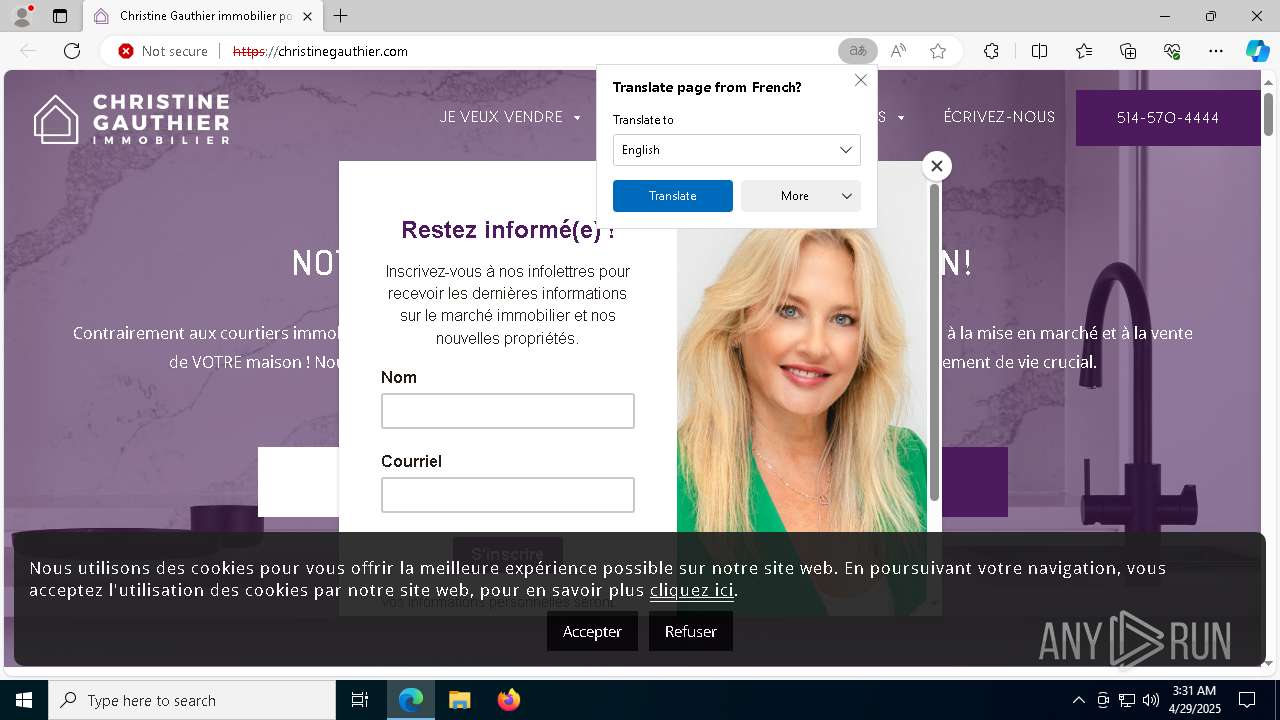Screen dimensions: 1280x720
Task: Open the network tray icon
Action: (1127, 700)
